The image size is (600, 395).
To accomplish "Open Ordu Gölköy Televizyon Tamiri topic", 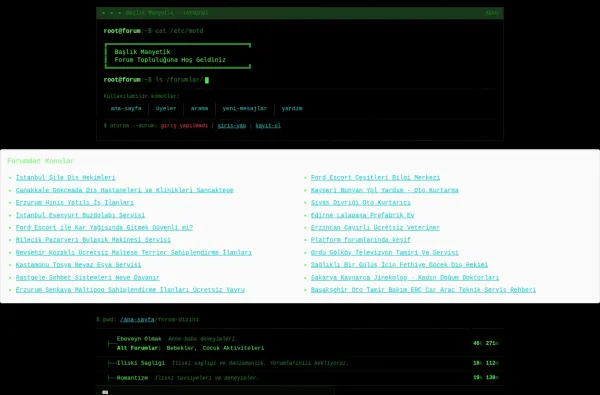I will [x=385, y=253].
